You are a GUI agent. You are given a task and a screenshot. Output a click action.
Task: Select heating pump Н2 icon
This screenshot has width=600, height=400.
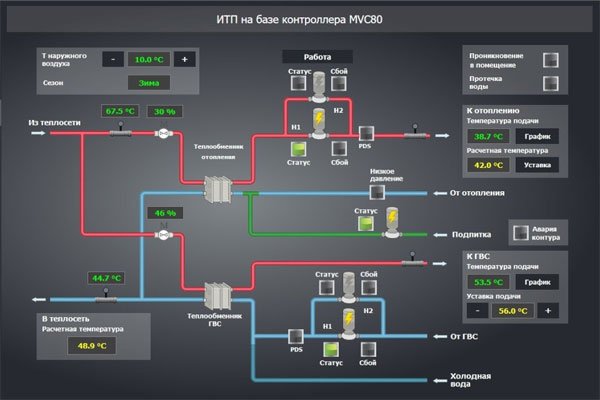(318, 87)
